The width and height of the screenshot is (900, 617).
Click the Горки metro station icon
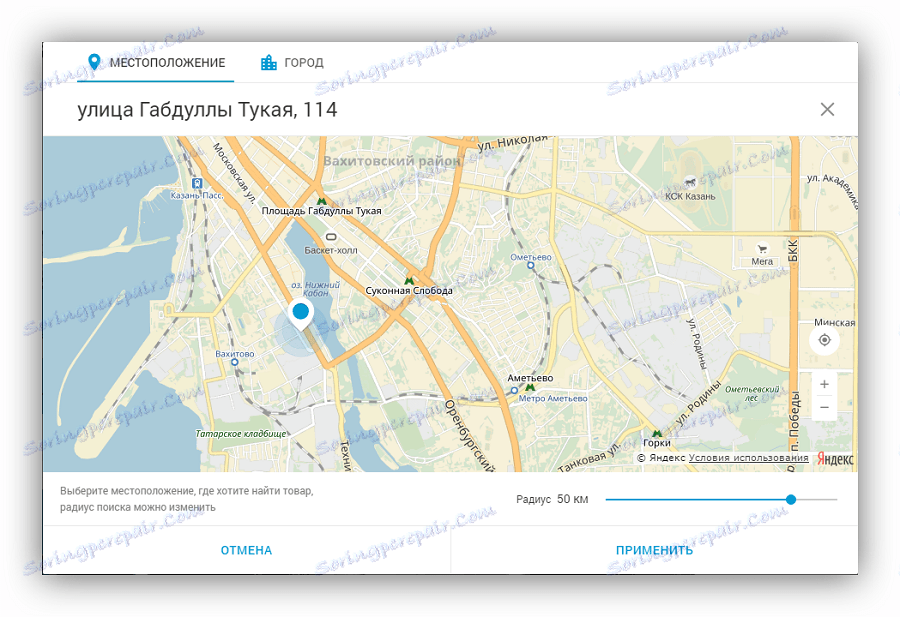click(657, 433)
